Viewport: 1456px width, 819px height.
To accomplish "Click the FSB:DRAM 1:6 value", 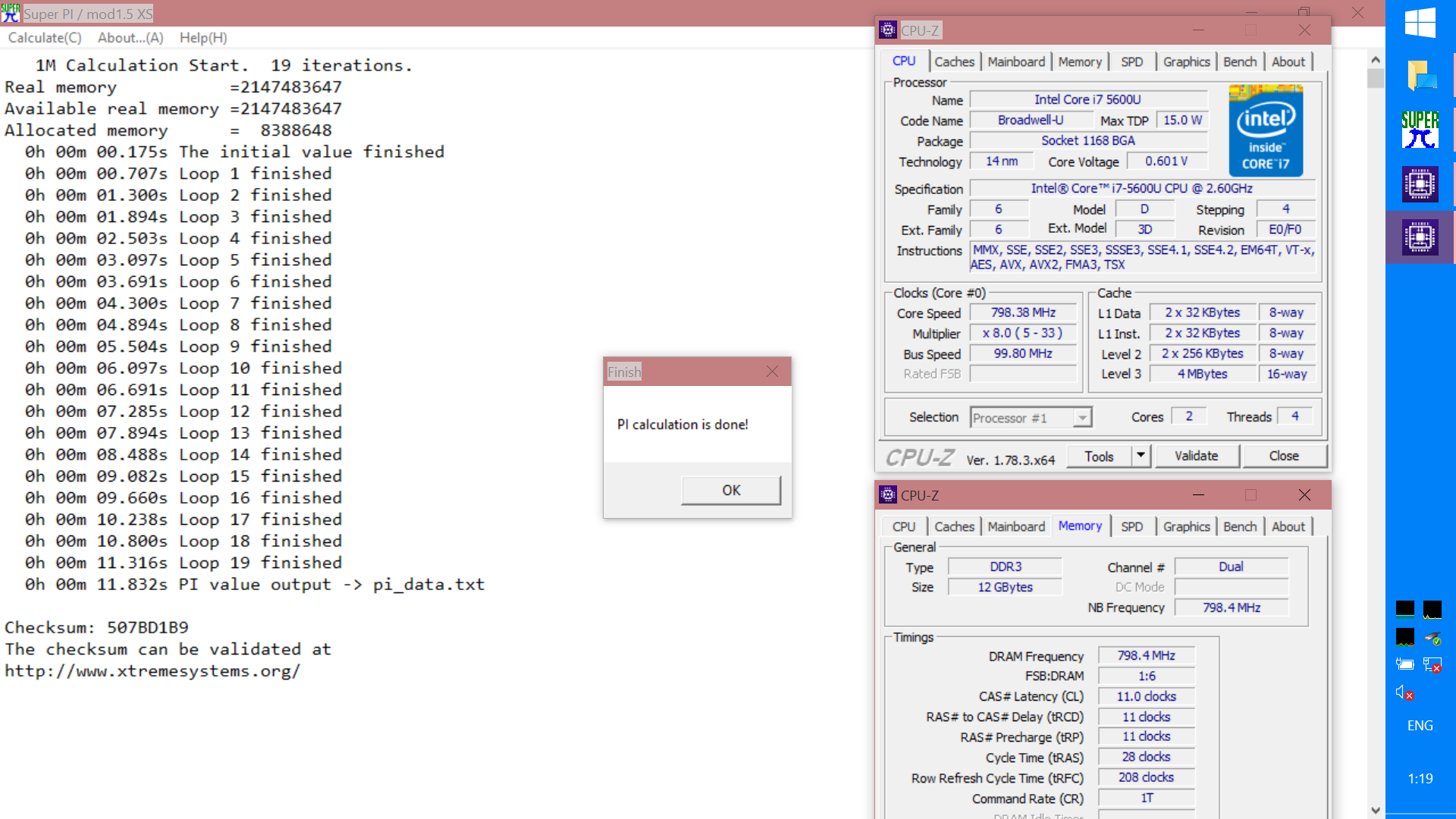I will pyautogui.click(x=1146, y=676).
